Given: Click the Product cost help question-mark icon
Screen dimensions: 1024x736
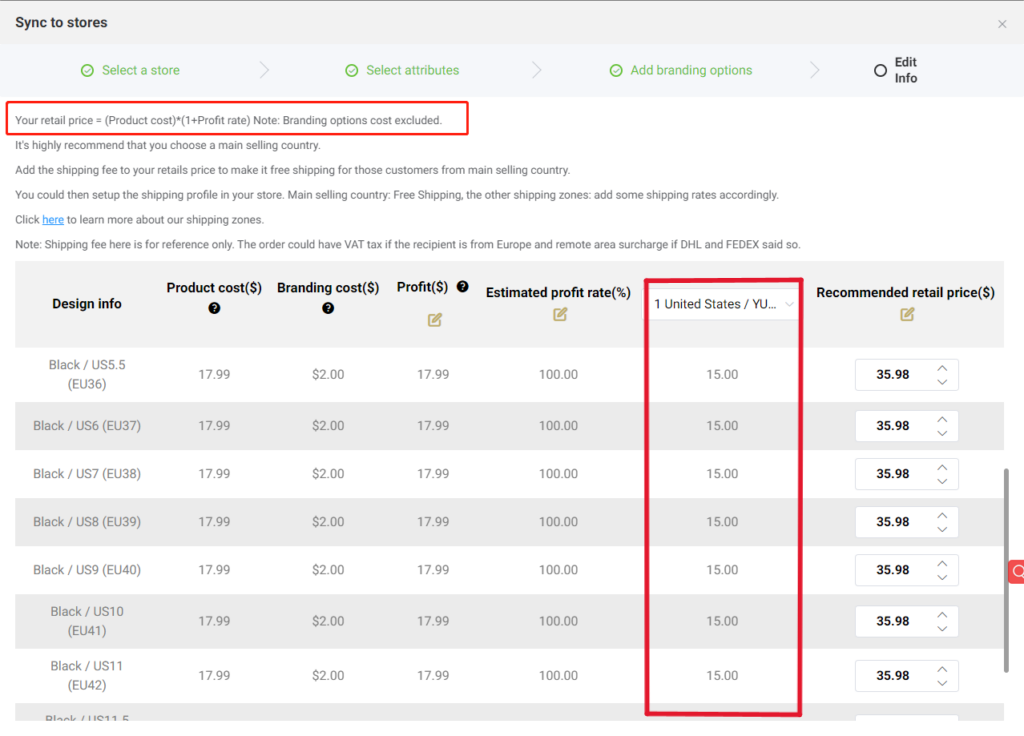Looking at the screenshot, I should tap(214, 309).
